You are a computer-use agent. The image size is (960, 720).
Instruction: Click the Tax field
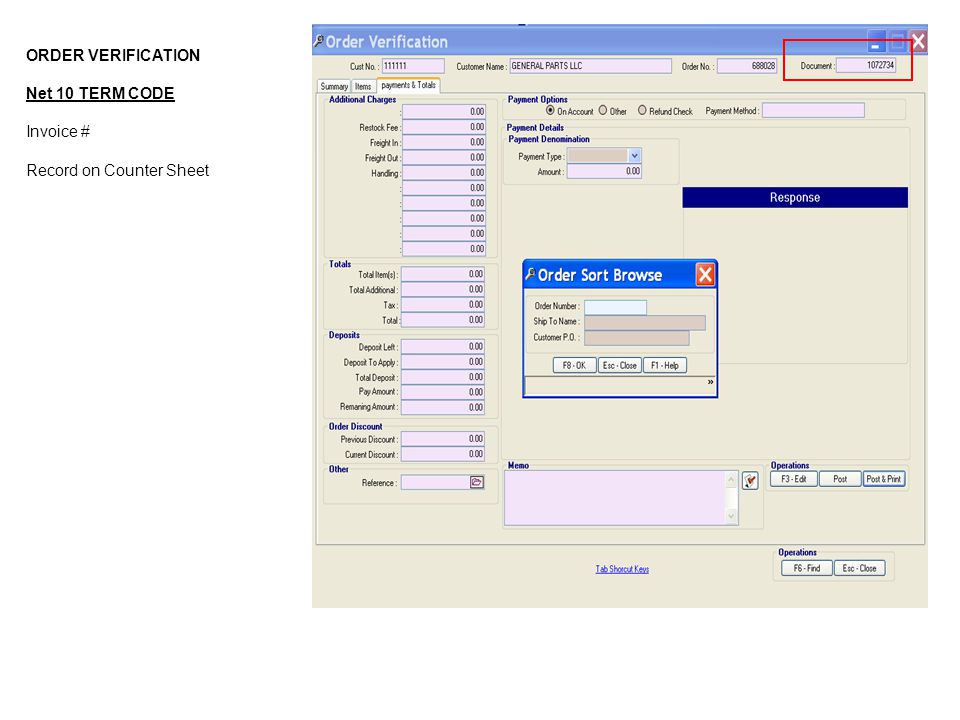[x=443, y=304]
